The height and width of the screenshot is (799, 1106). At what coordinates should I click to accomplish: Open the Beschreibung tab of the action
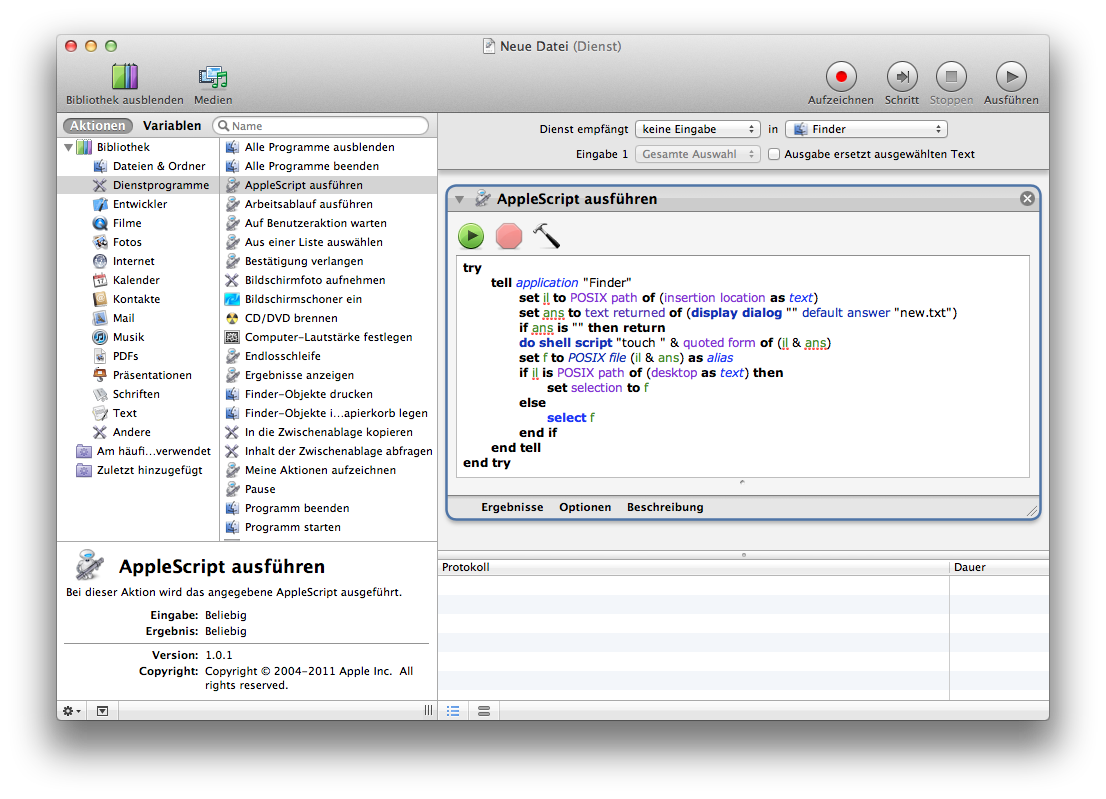665,507
